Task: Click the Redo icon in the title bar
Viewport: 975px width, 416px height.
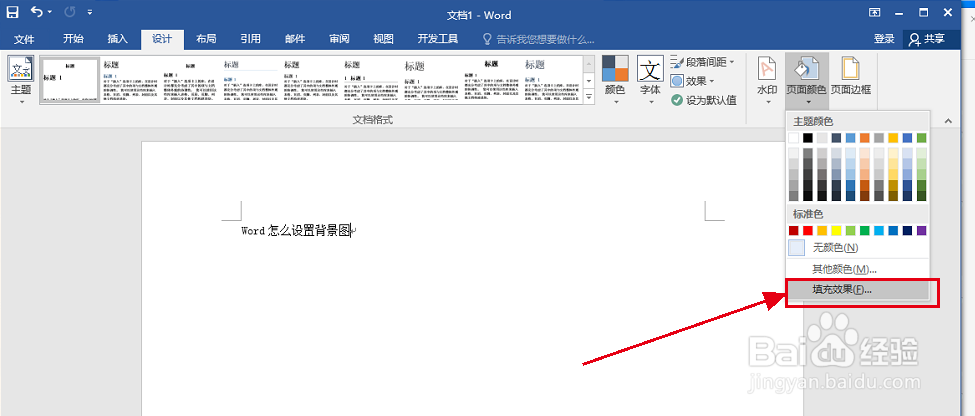Action: tap(70, 12)
